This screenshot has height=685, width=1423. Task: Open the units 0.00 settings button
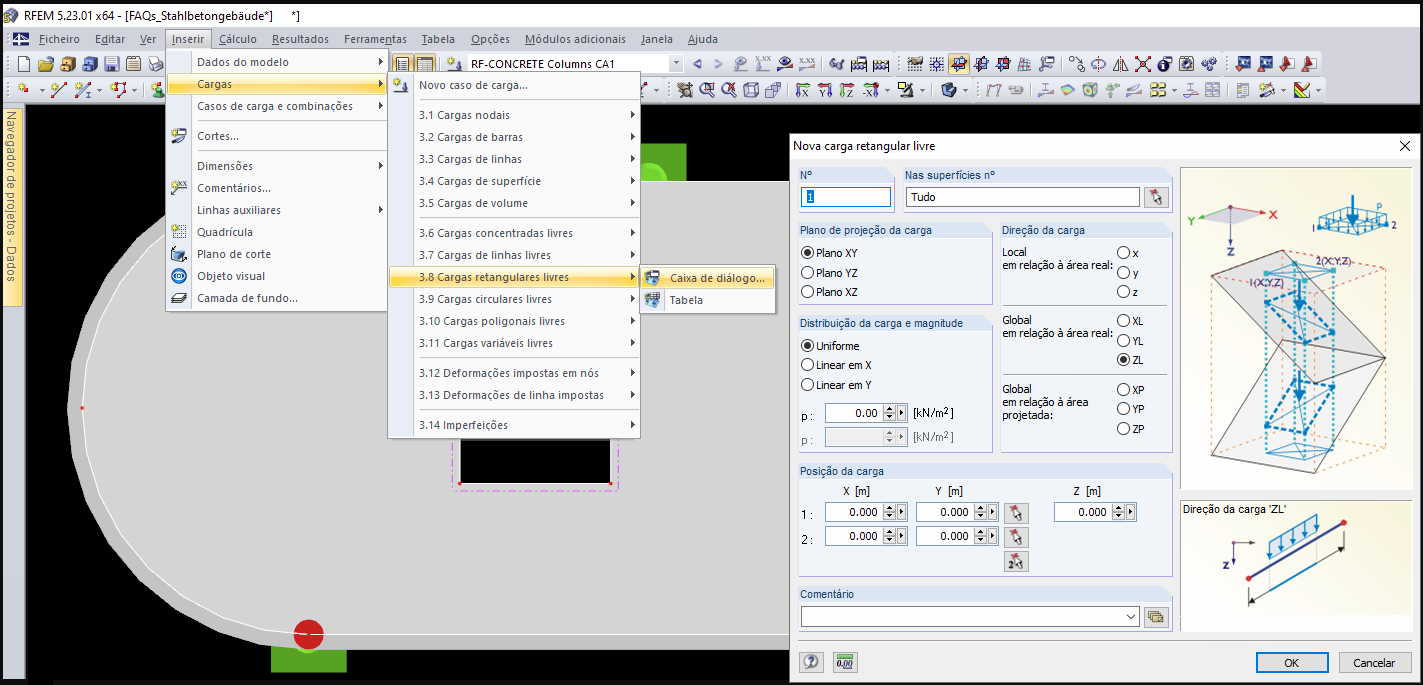pyautogui.click(x=845, y=662)
